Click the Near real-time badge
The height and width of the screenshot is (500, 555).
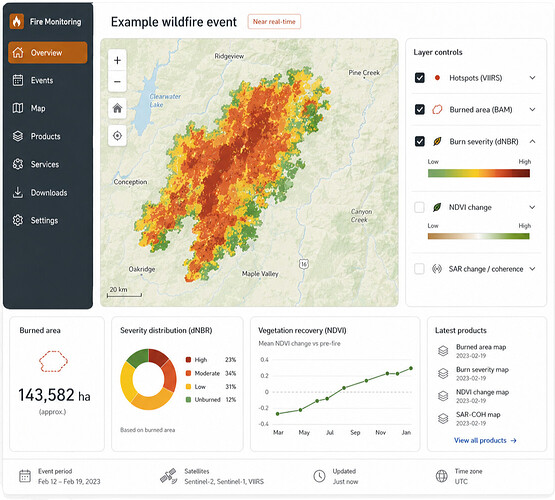(274, 22)
